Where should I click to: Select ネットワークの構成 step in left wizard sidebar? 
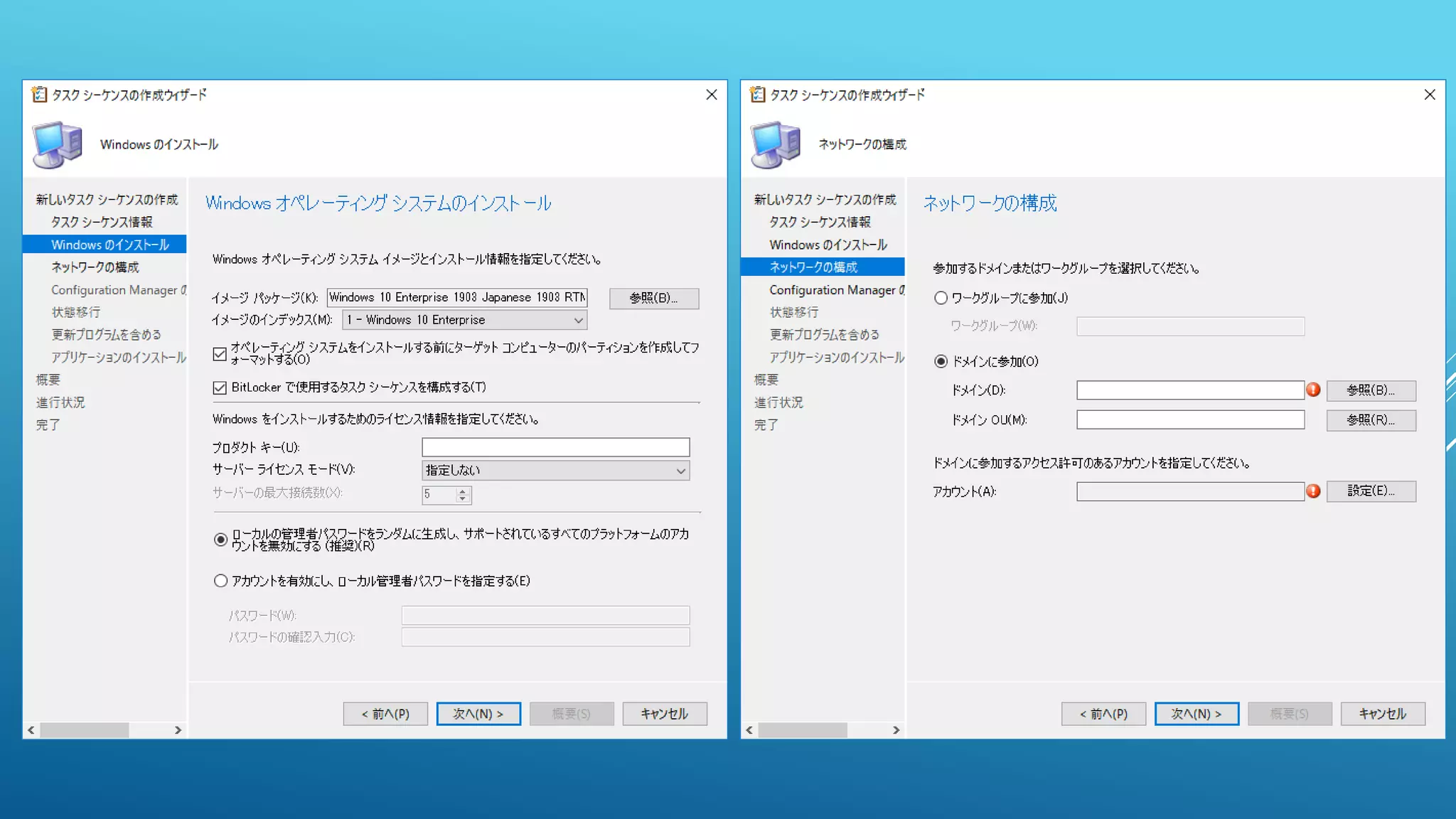[x=95, y=267]
